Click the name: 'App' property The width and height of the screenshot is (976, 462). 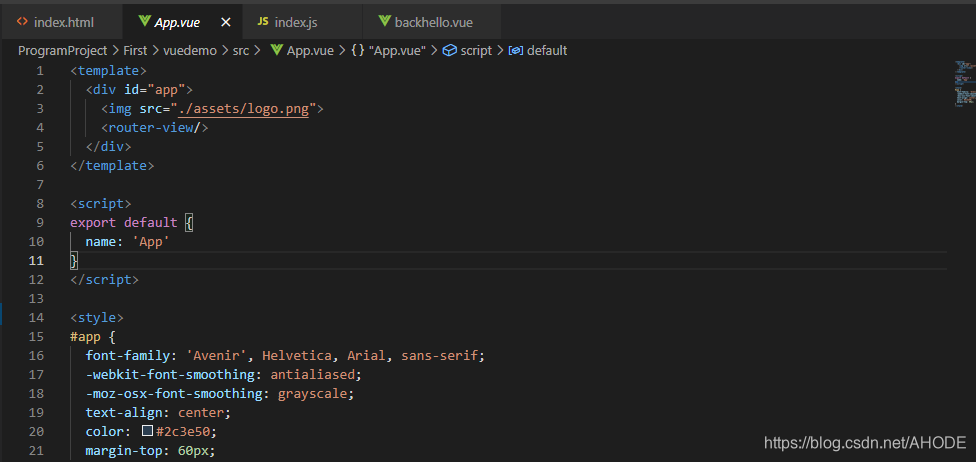click(128, 242)
